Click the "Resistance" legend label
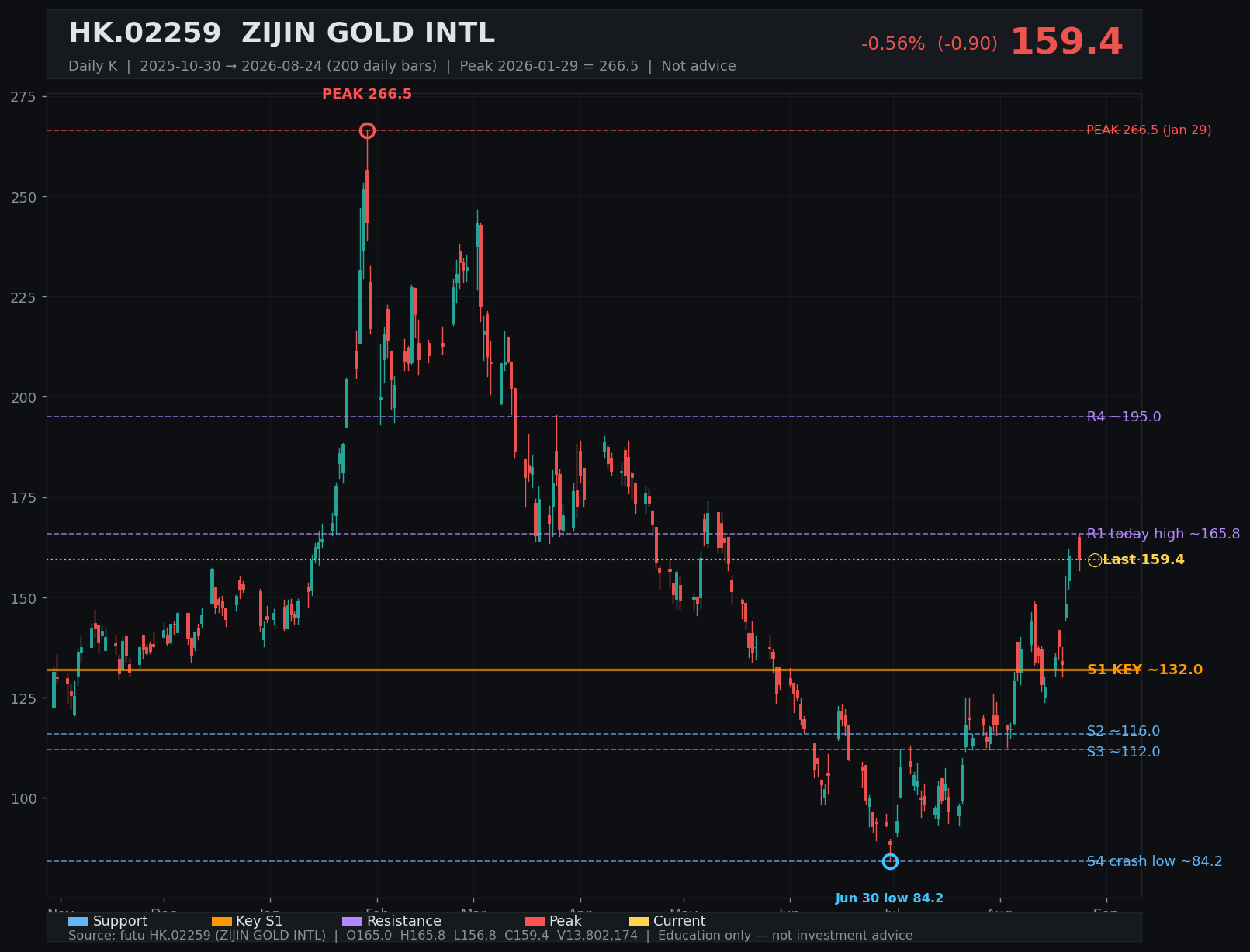The image size is (1250, 952). pyautogui.click(x=404, y=922)
